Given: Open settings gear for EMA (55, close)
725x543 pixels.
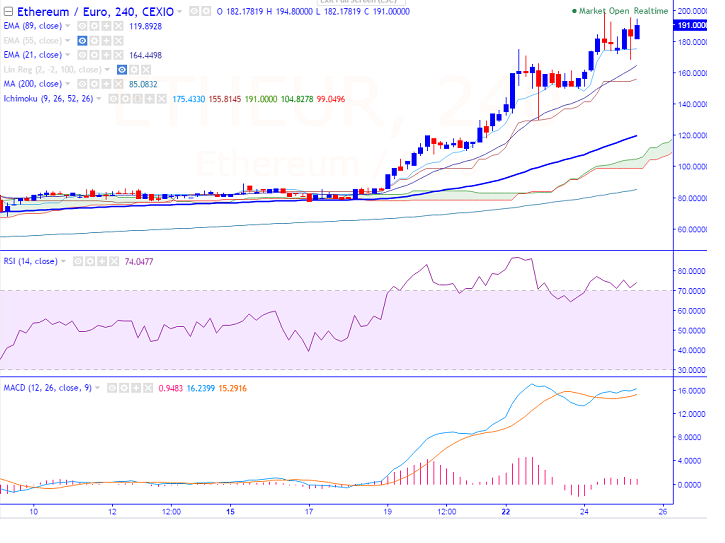Looking at the screenshot, I should (94, 41).
